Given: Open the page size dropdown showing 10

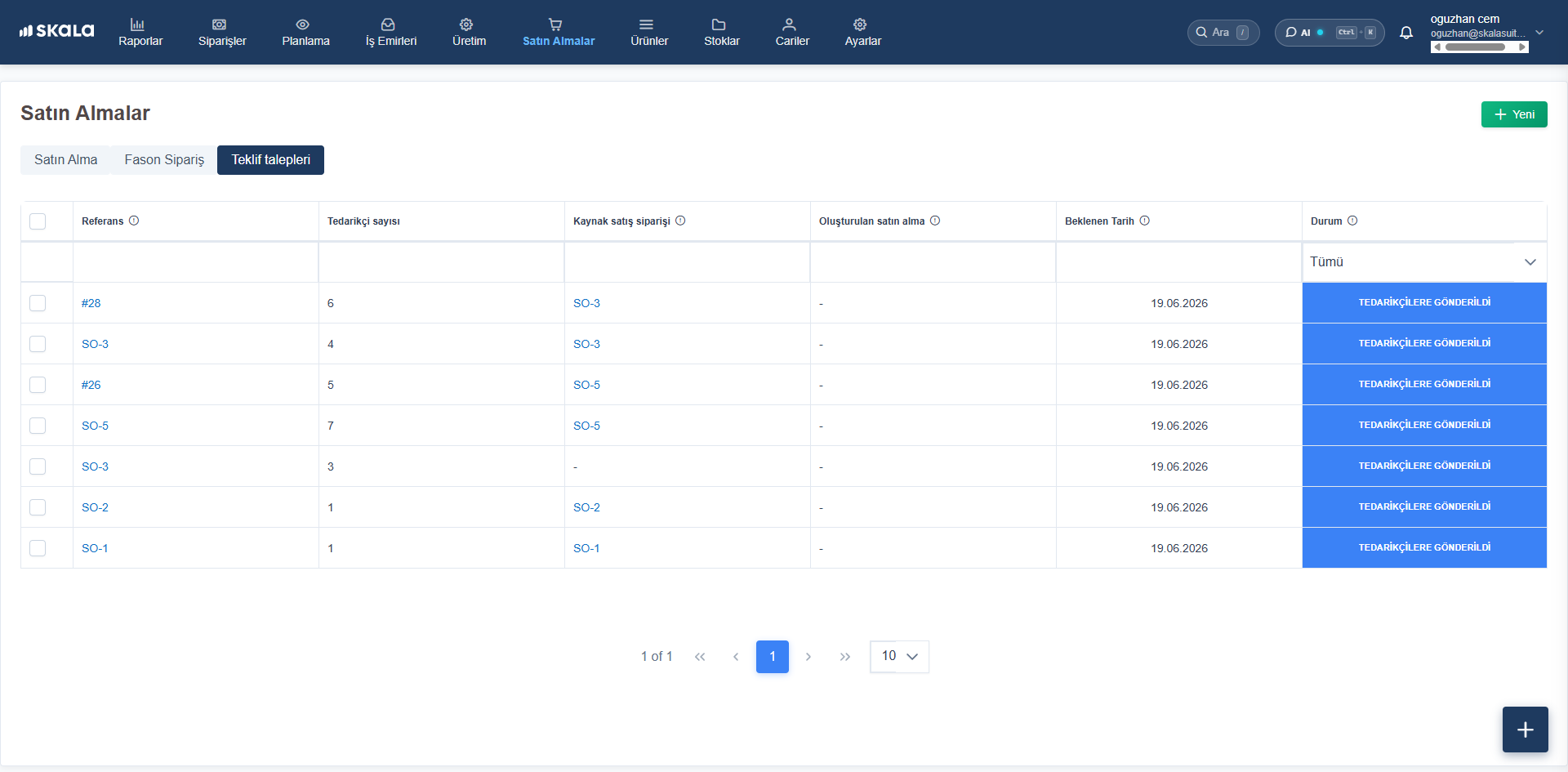Looking at the screenshot, I should coord(899,657).
